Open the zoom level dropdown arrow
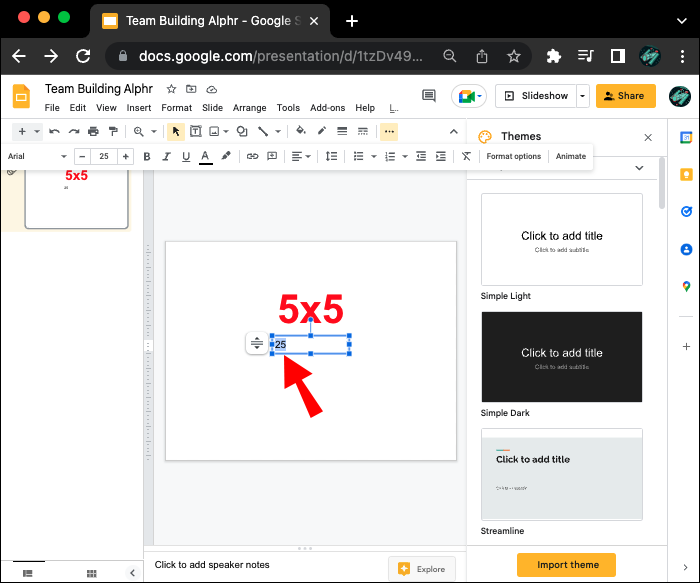 point(154,131)
